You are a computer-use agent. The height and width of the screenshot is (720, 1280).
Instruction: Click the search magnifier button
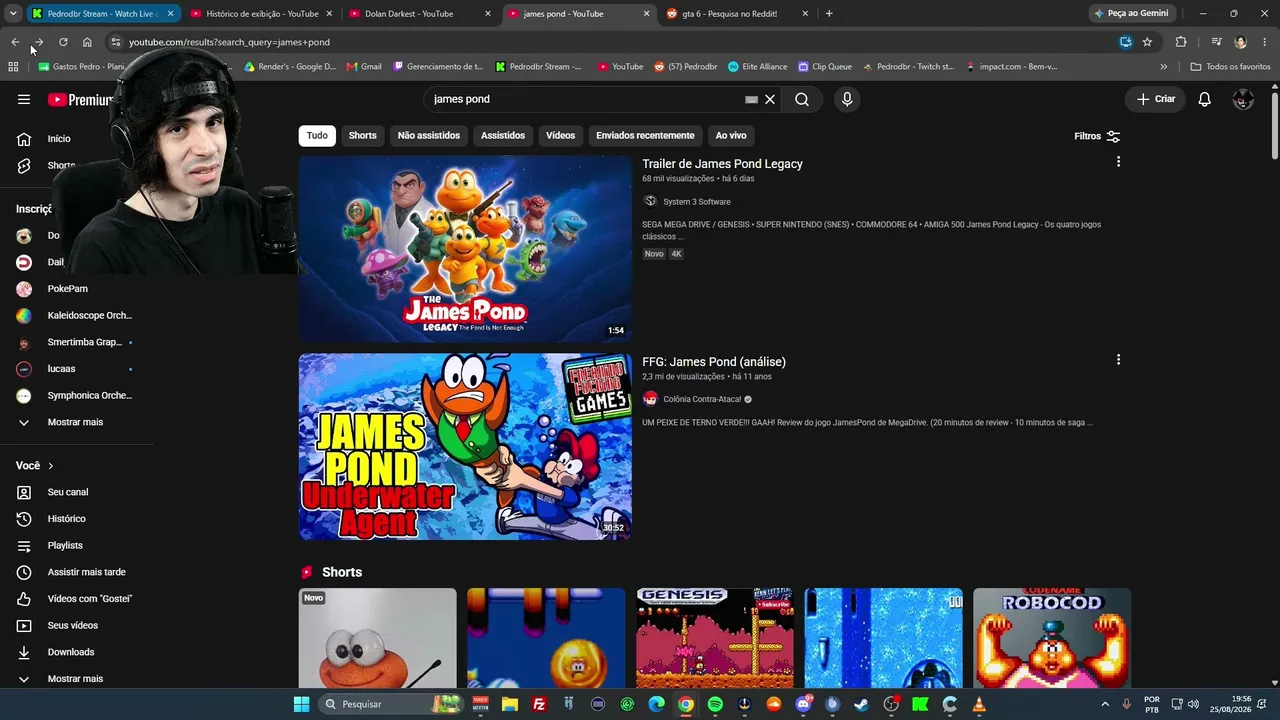[x=802, y=99]
